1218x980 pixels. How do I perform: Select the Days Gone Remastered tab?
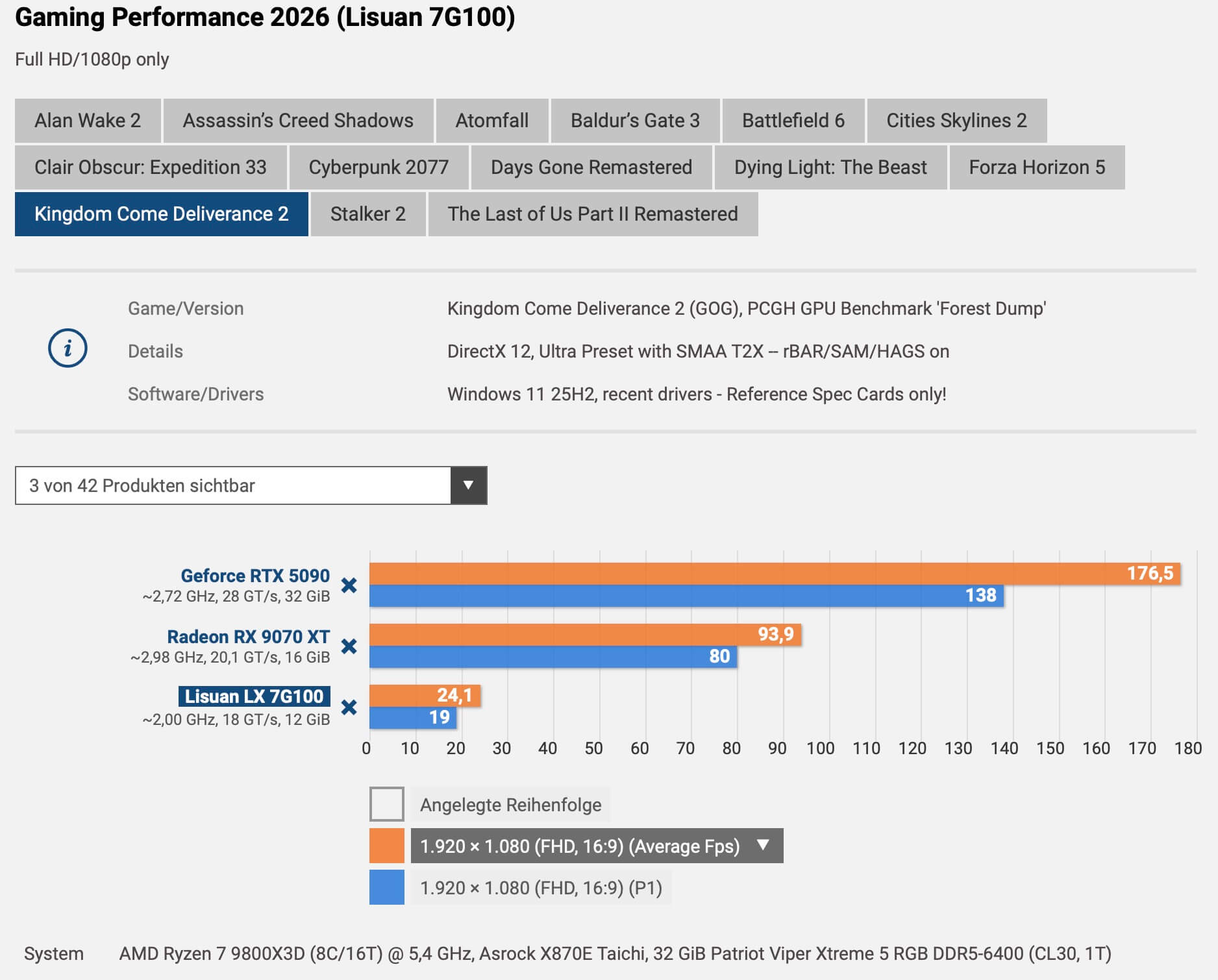[591, 167]
